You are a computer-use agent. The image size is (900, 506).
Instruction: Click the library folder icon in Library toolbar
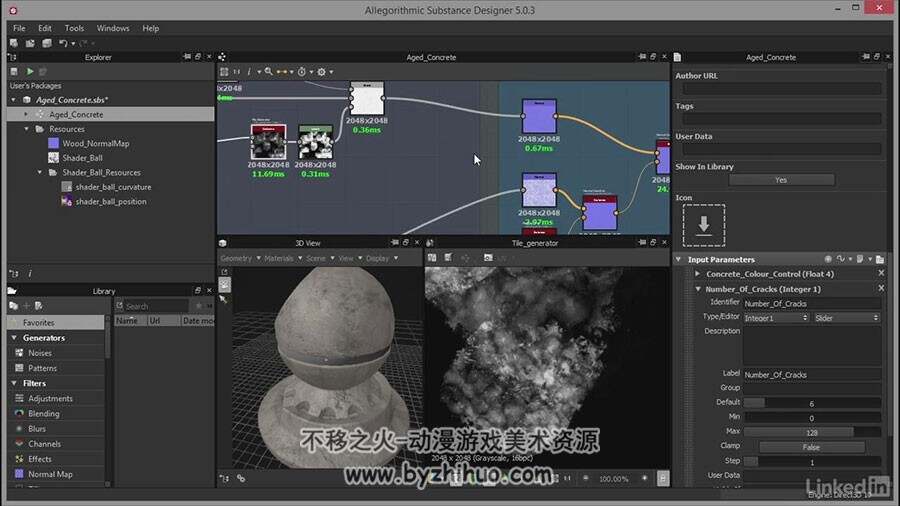[x=14, y=306]
